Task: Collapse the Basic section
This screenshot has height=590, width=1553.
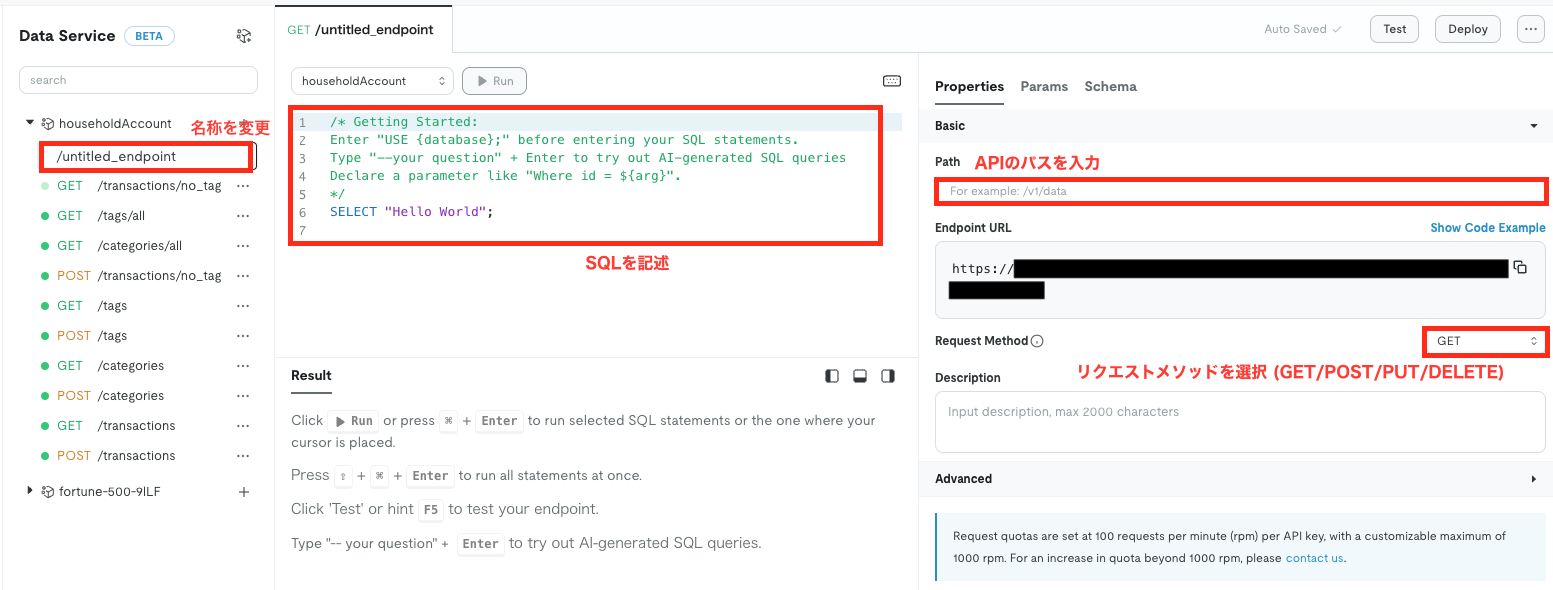Action: pyautogui.click(x=1534, y=126)
